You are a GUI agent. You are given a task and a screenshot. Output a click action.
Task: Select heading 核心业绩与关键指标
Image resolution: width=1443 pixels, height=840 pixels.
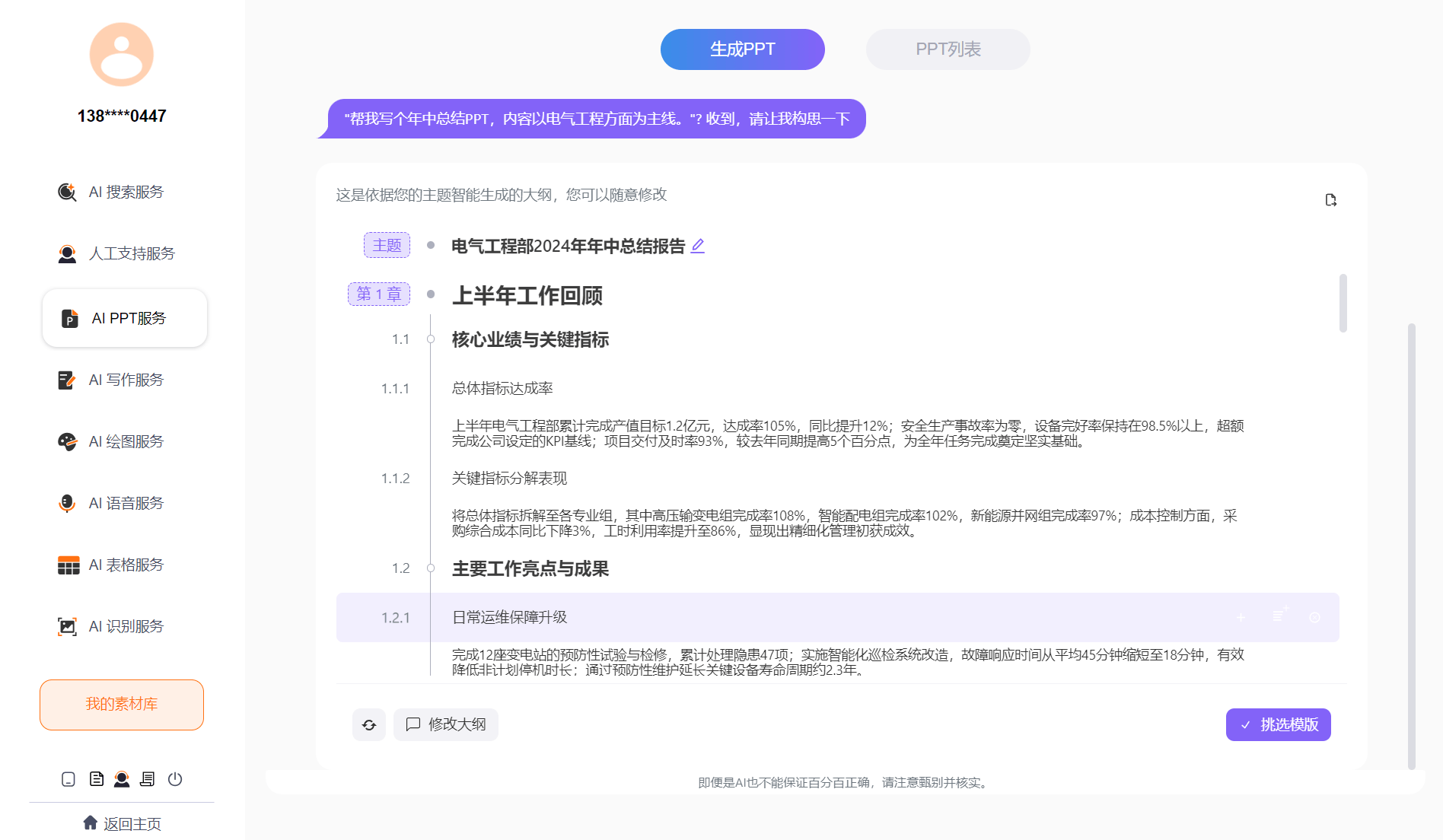tap(530, 339)
